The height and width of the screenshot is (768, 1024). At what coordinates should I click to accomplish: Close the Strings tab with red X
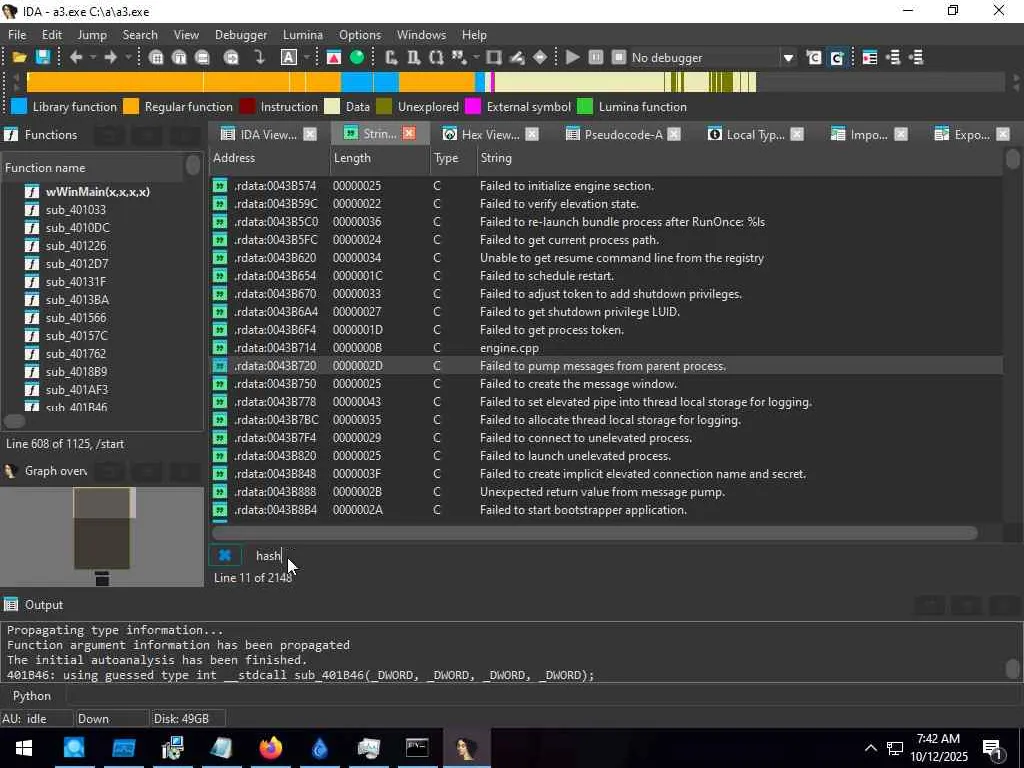click(409, 134)
